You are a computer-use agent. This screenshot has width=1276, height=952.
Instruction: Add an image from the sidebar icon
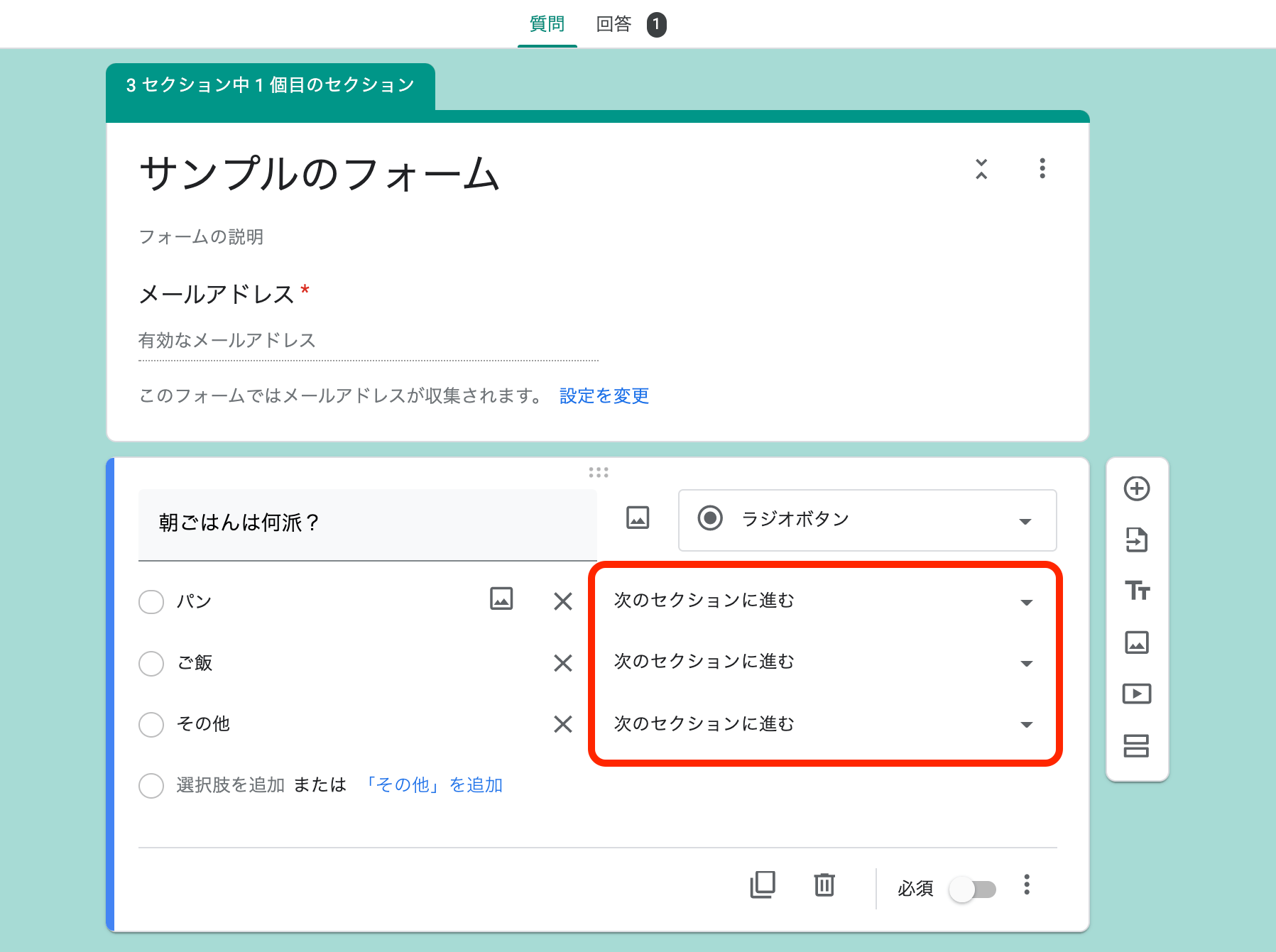coord(1137,642)
